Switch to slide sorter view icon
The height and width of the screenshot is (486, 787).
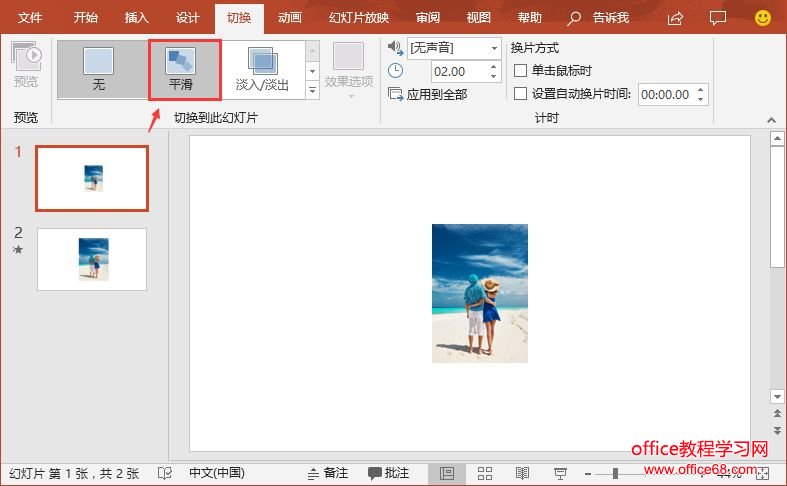485,473
